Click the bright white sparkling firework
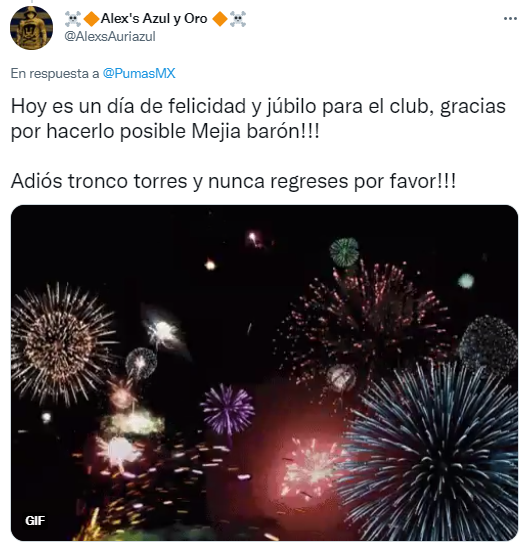Image resolution: width=525 pixels, height=543 pixels. point(163,332)
